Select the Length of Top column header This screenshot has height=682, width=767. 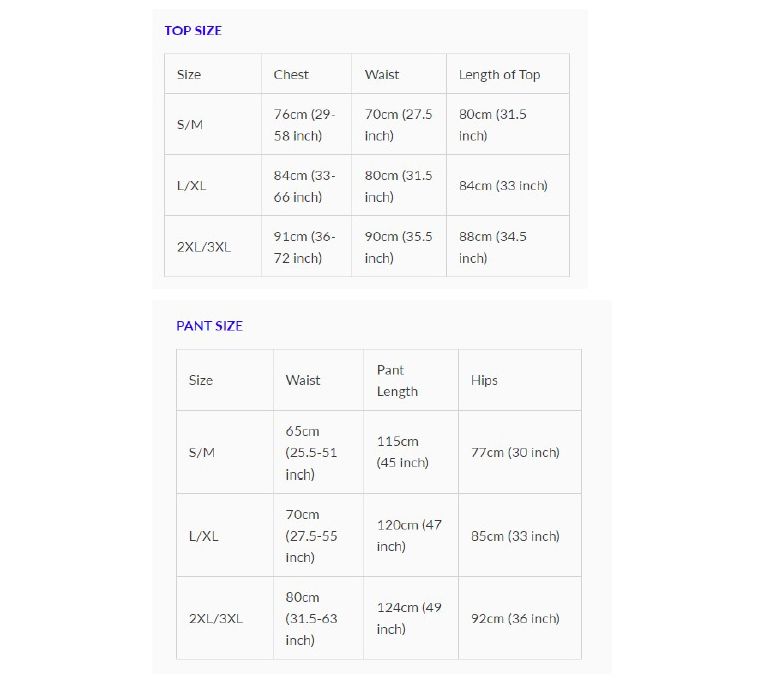[499, 75]
